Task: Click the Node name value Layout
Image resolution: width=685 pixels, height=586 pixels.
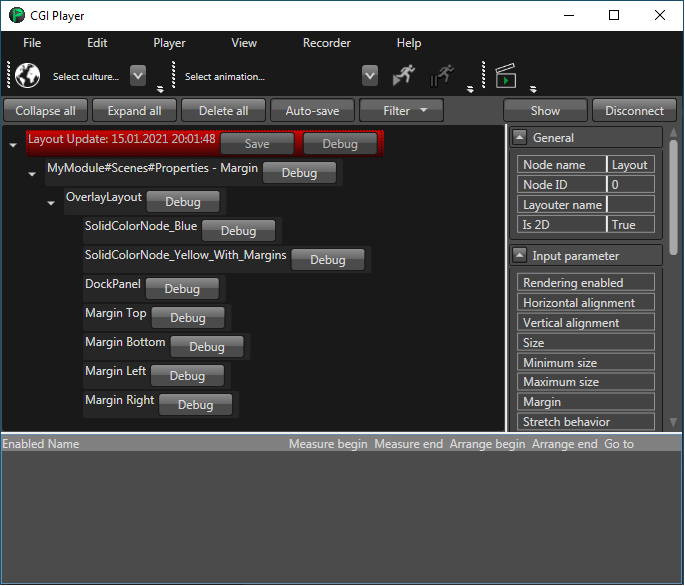Action: [x=631, y=165]
